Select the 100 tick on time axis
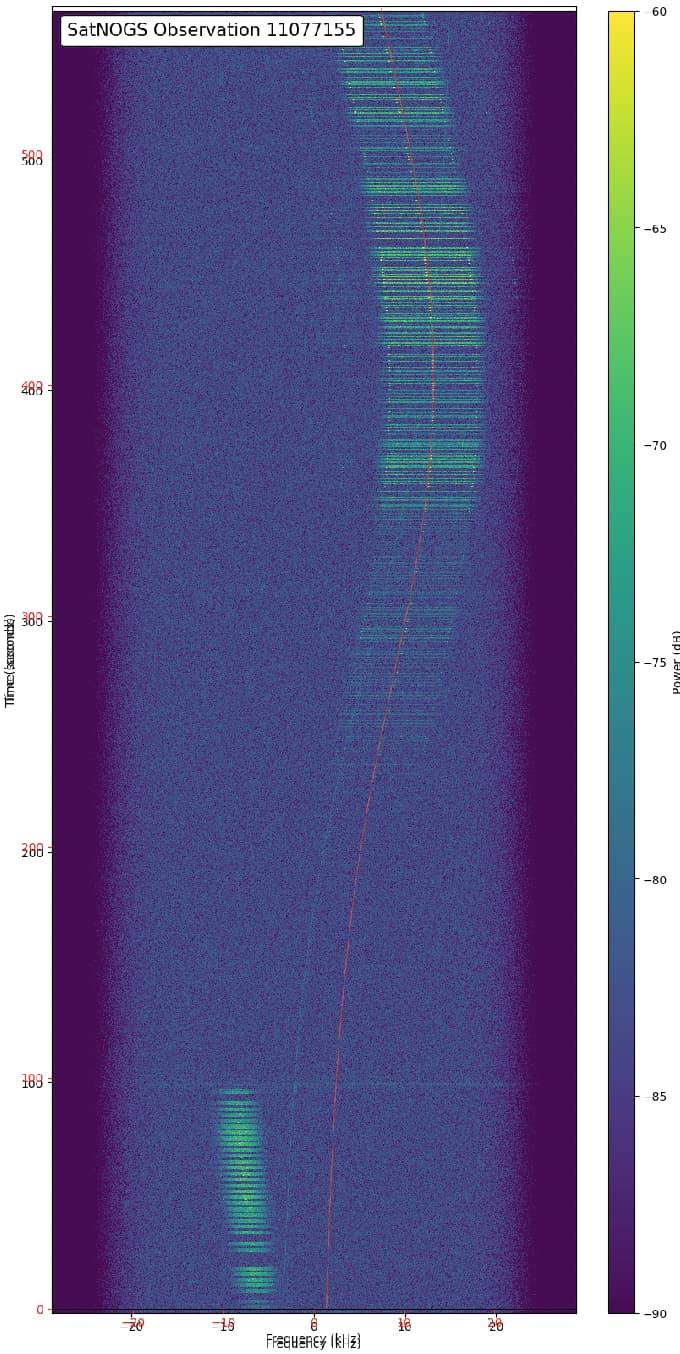 click(x=32, y=1082)
